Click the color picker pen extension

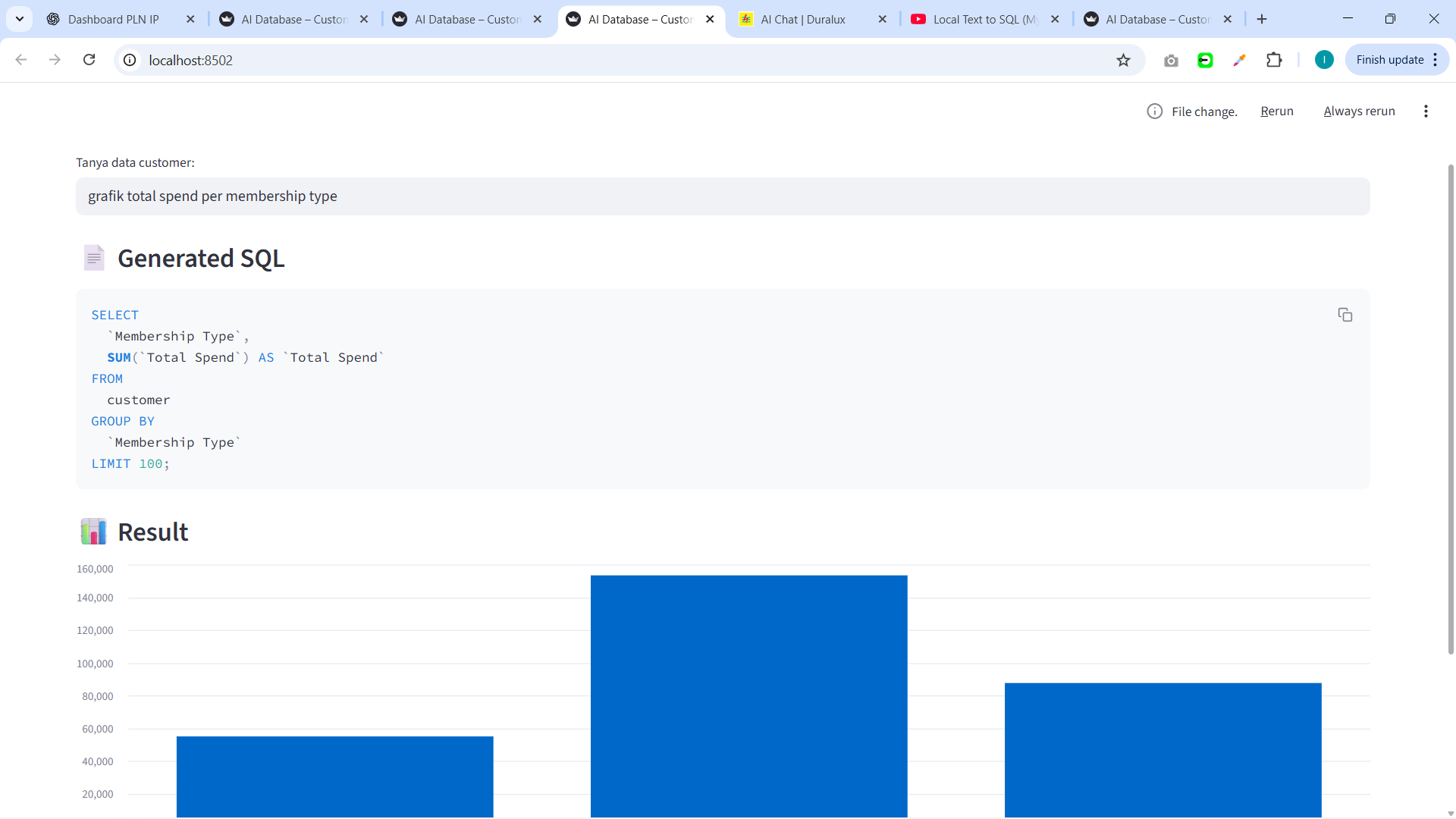1239,60
